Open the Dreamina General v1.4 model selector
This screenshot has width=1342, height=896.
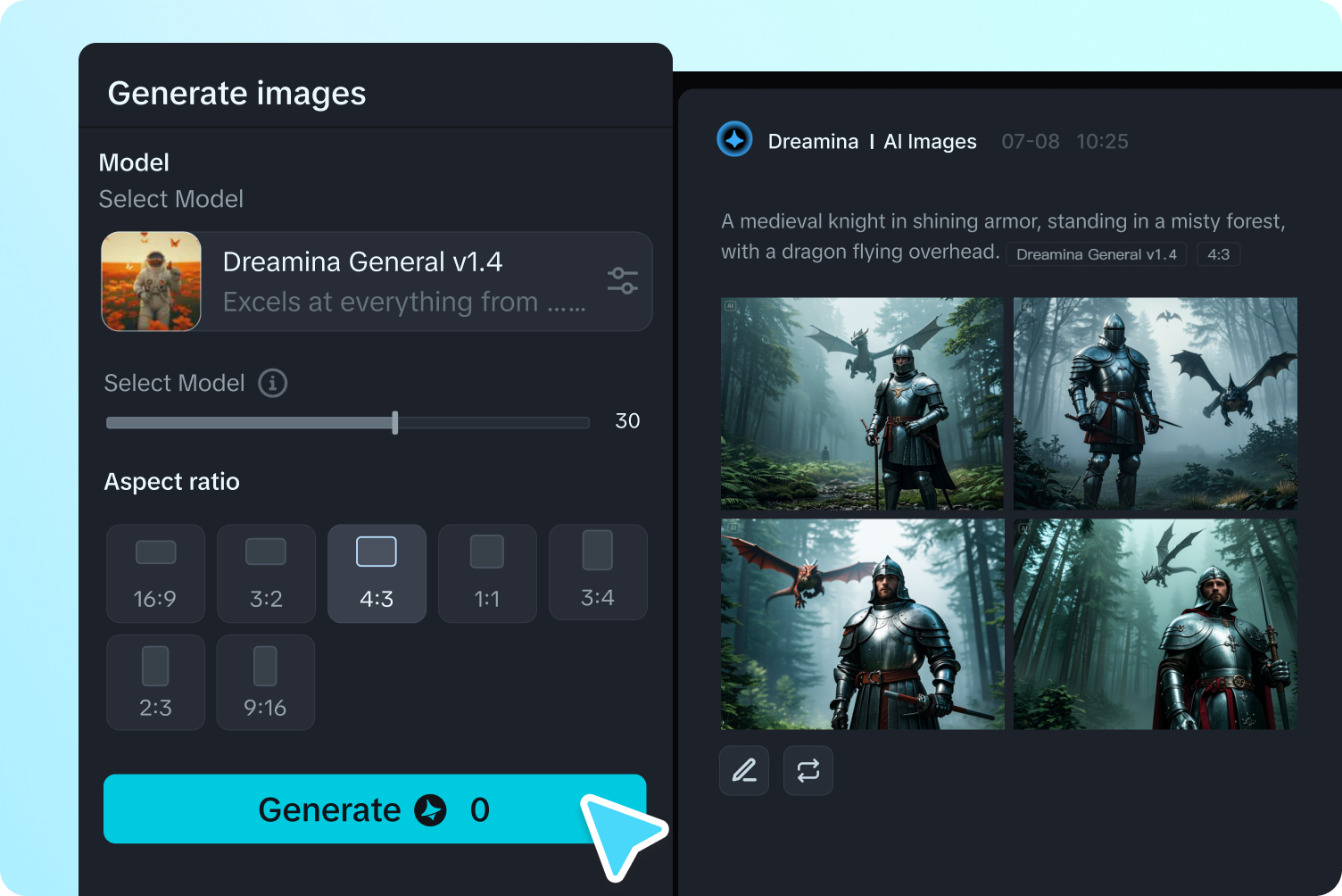coord(376,281)
